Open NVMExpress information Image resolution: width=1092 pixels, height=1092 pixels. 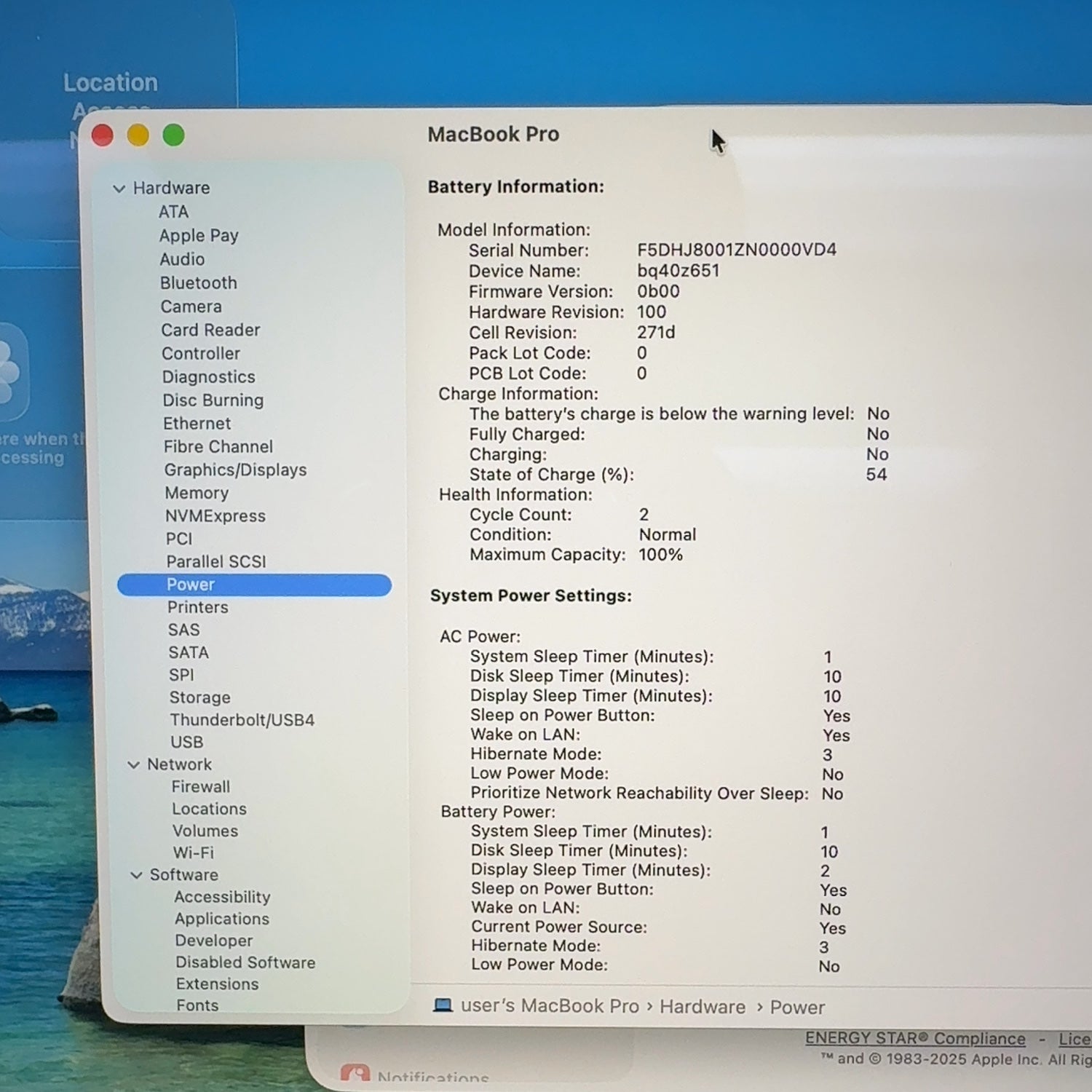[215, 516]
